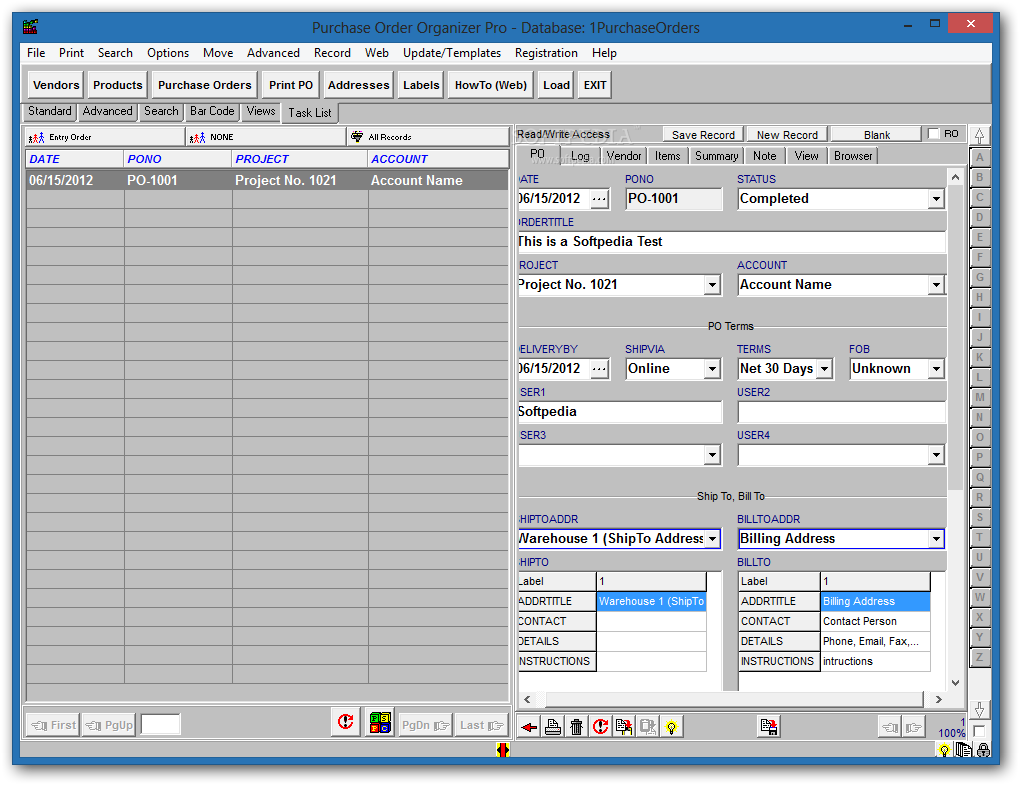Image resolution: width=1020 pixels, height=785 pixels.
Task: Switch to the Vendor tab
Action: click(x=624, y=156)
